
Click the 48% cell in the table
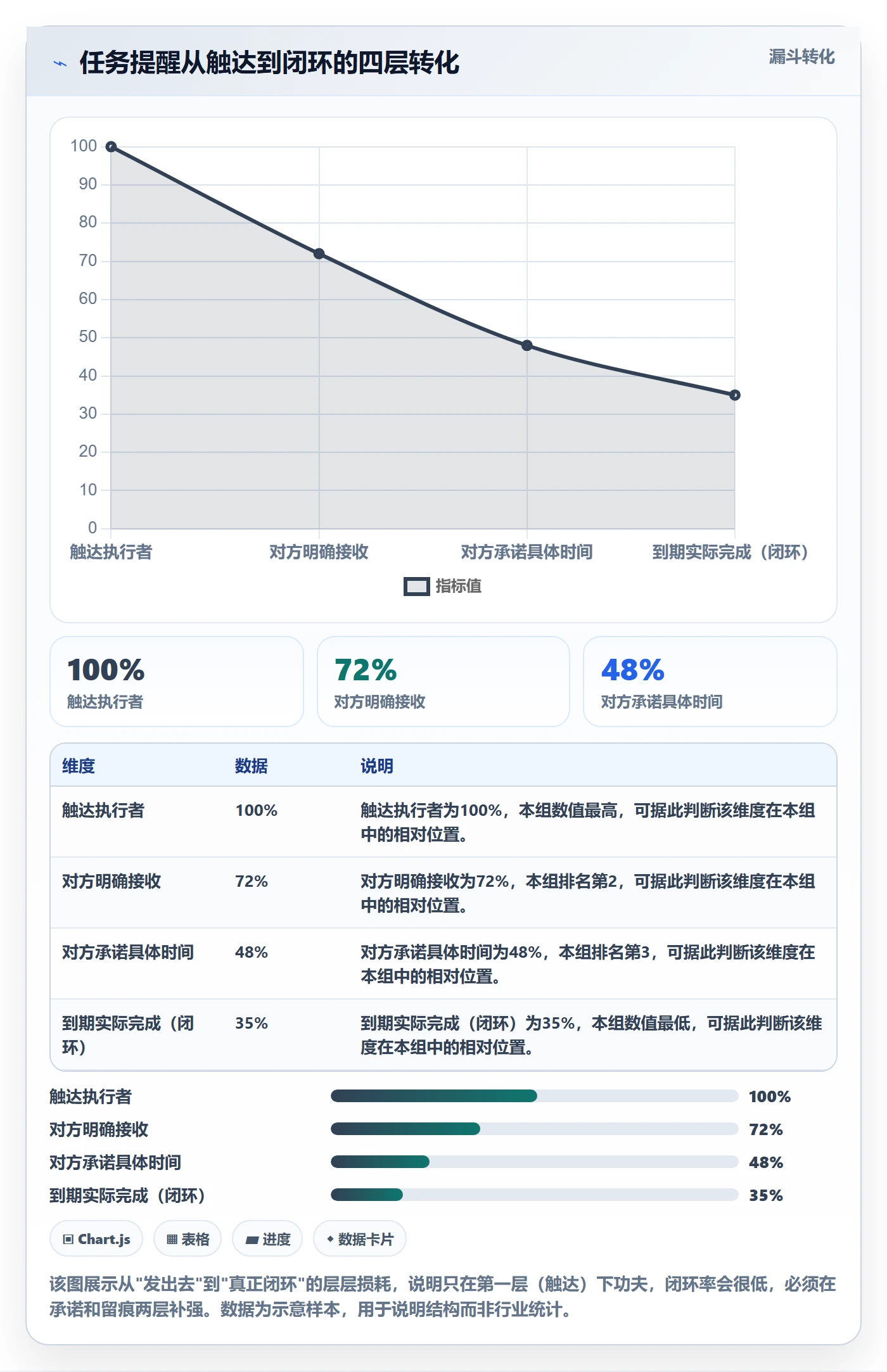[x=252, y=952]
